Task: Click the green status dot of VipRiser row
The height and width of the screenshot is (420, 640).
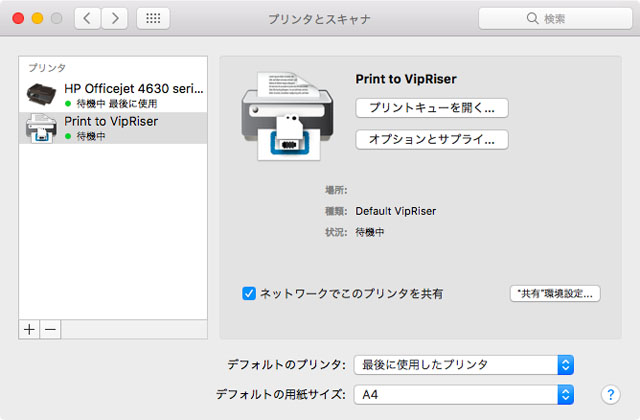Action: coord(68,136)
